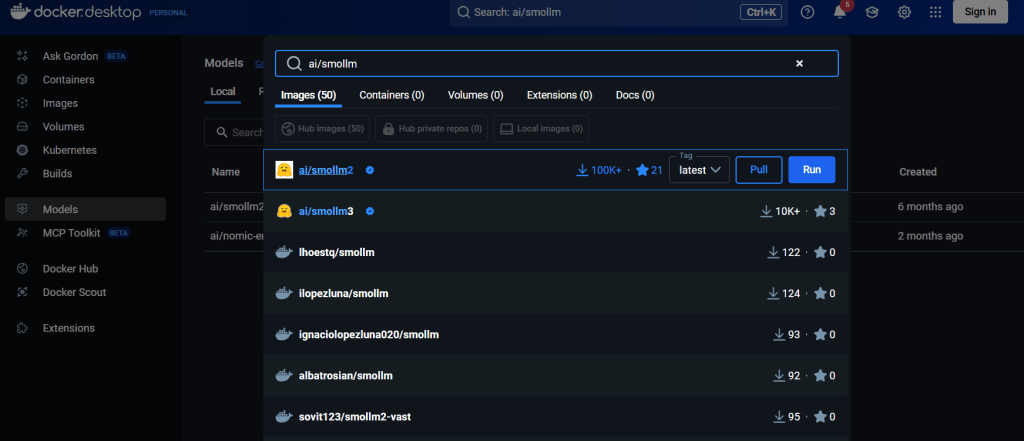Click the whale icon for lhoestq/smollm

pos(283,252)
